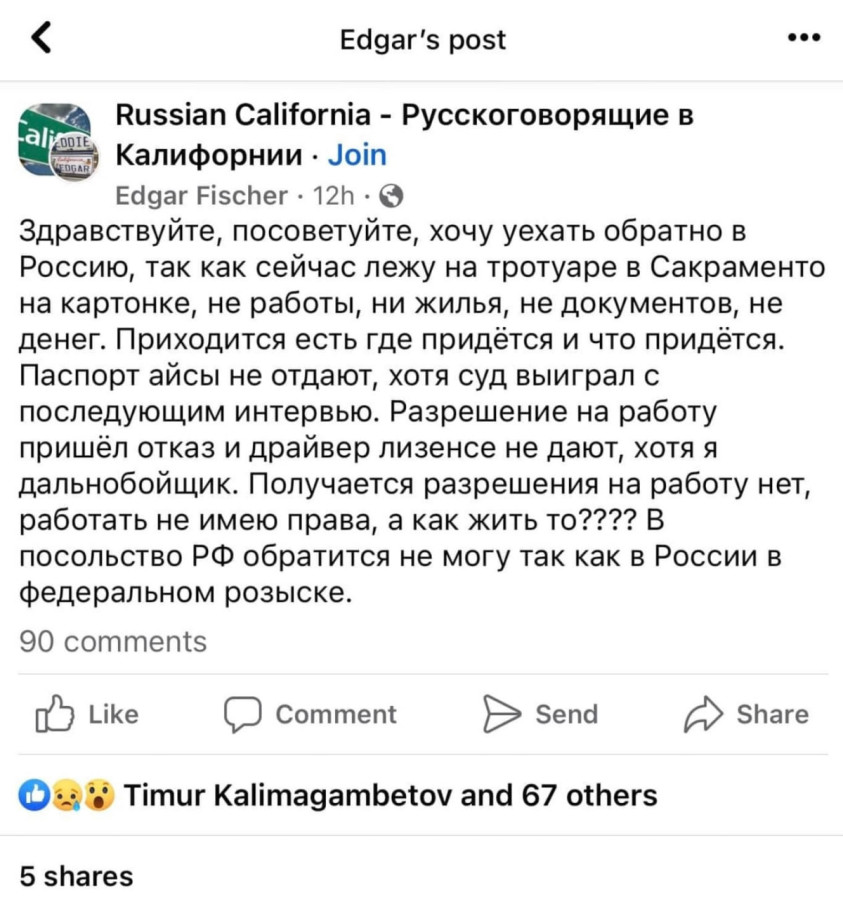Screen dimensions: 843x900
Task: Tap the Send paper plane icon
Action: tap(502, 713)
